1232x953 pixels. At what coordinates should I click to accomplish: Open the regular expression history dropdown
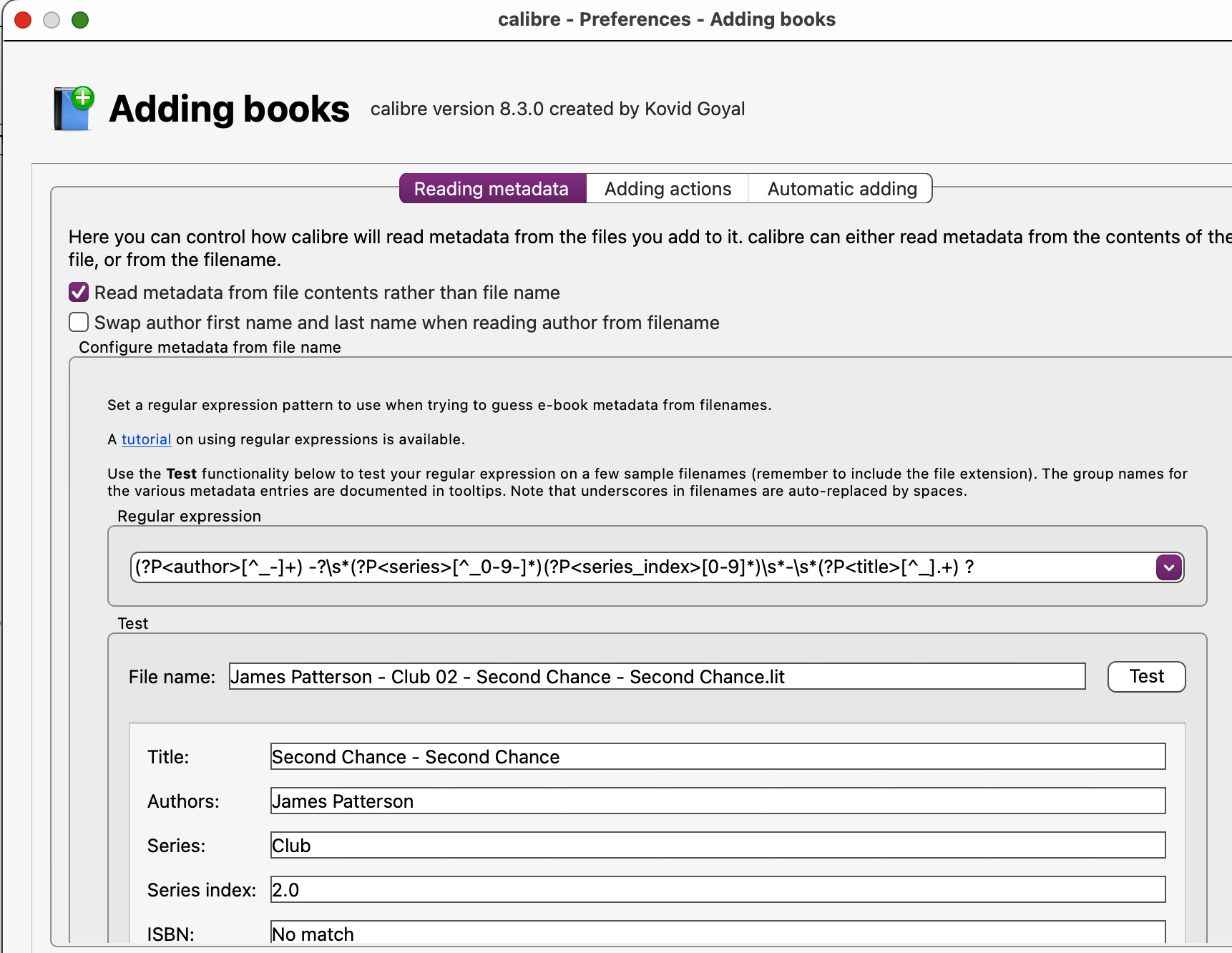(1169, 567)
